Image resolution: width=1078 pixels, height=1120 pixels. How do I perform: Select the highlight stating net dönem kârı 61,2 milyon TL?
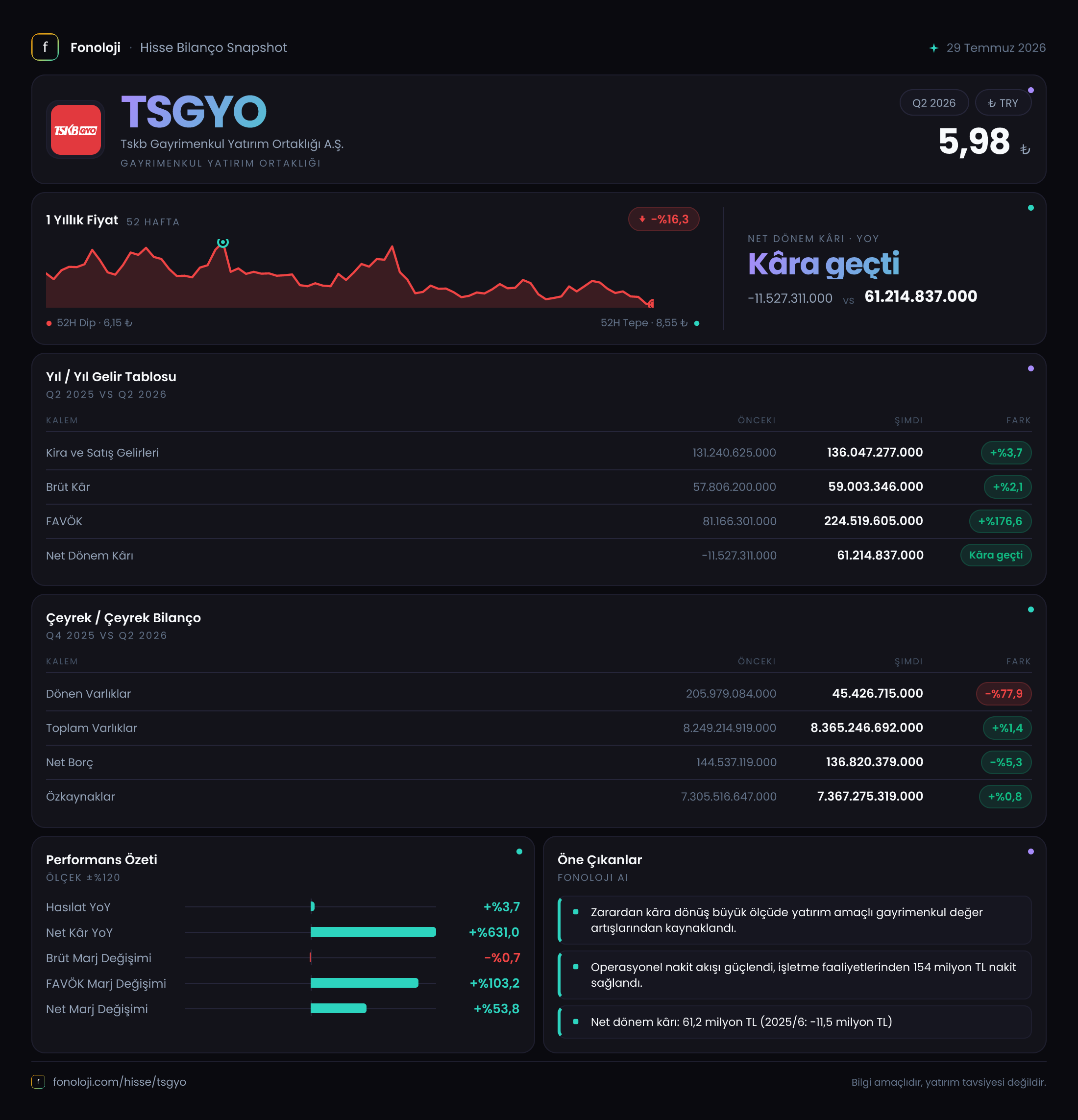click(795, 1022)
